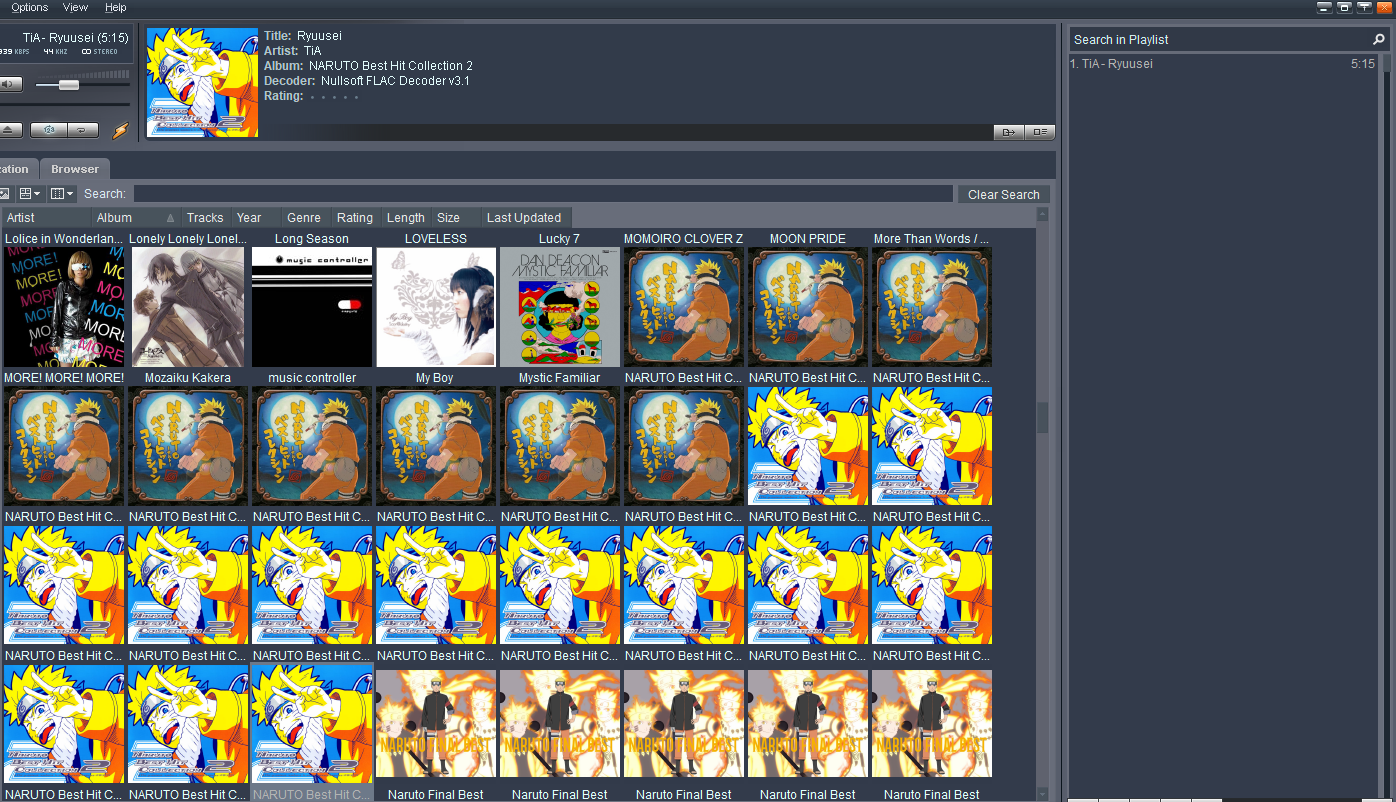The image size is (1396, 802).
Task: Click the scroll-down arrow of album browser
Action: point(1042,794)
